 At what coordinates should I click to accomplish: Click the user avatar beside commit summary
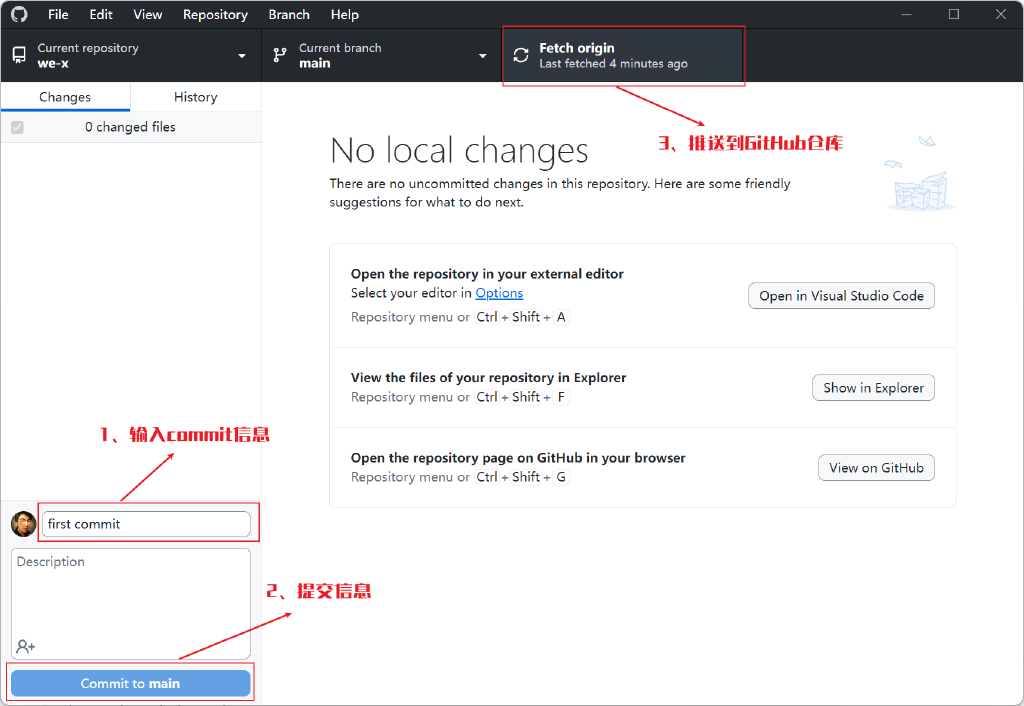23,524
